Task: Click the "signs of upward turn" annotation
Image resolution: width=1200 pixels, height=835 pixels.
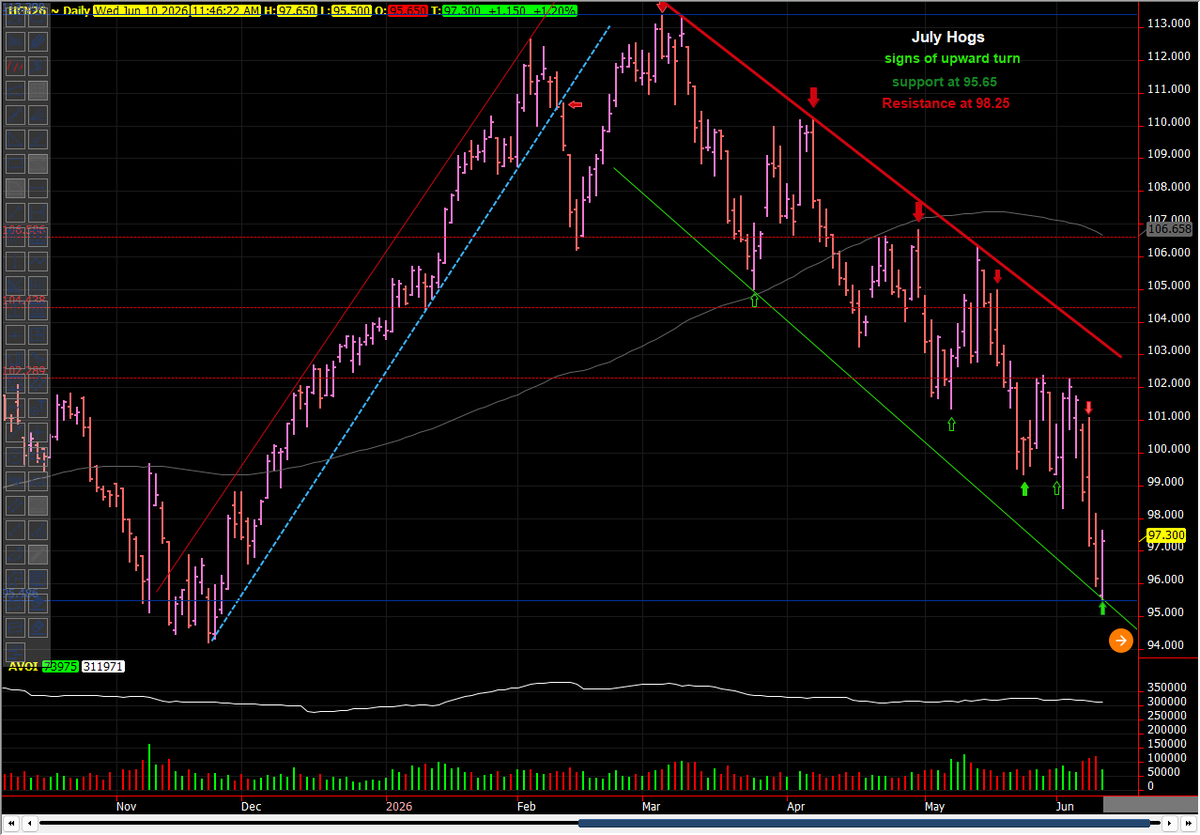Action: (x=952, y=59)
